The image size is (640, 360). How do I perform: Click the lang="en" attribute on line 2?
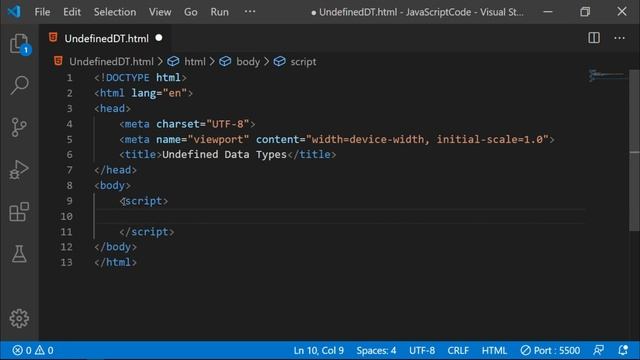coord(159,93)
